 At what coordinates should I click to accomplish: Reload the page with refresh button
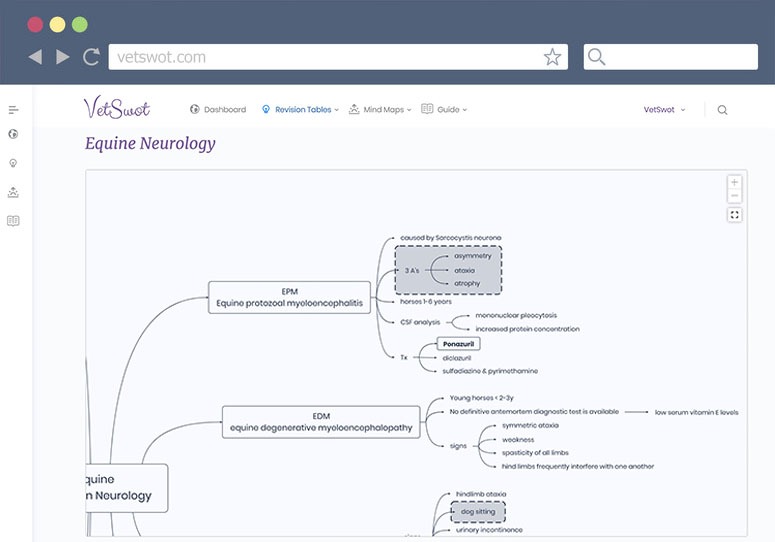click(91, 57)
